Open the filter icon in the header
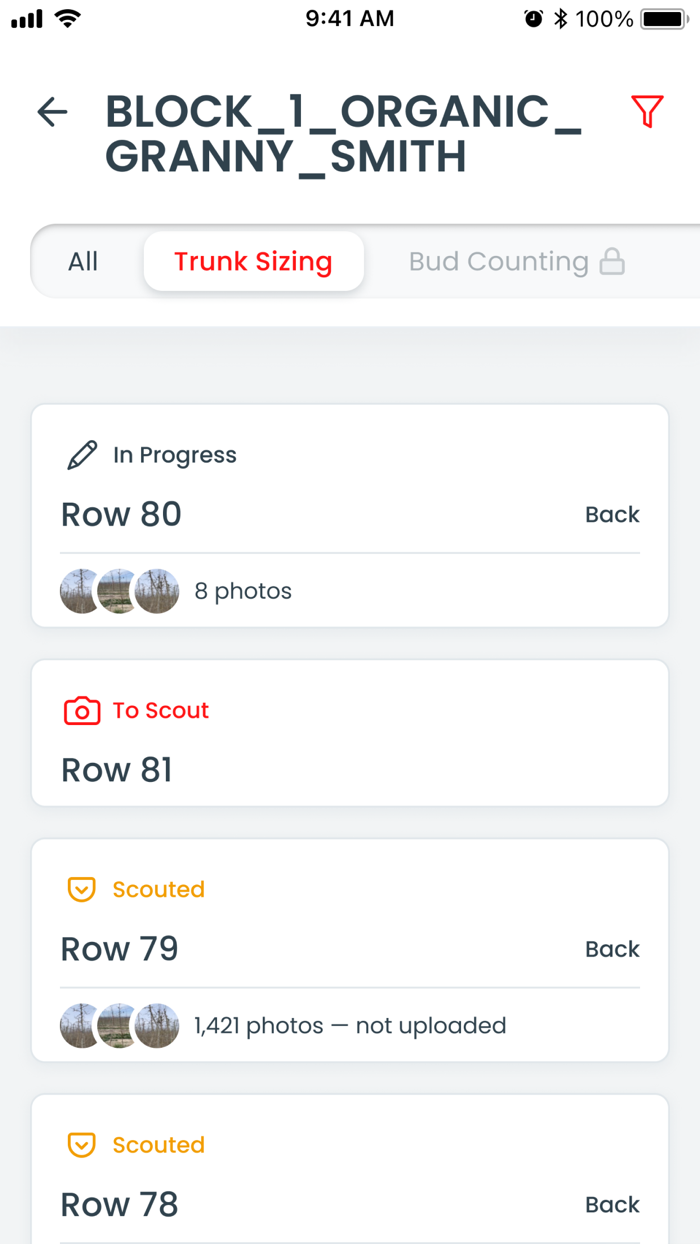The image size is (700, 1244). click(x=646, y=111)
